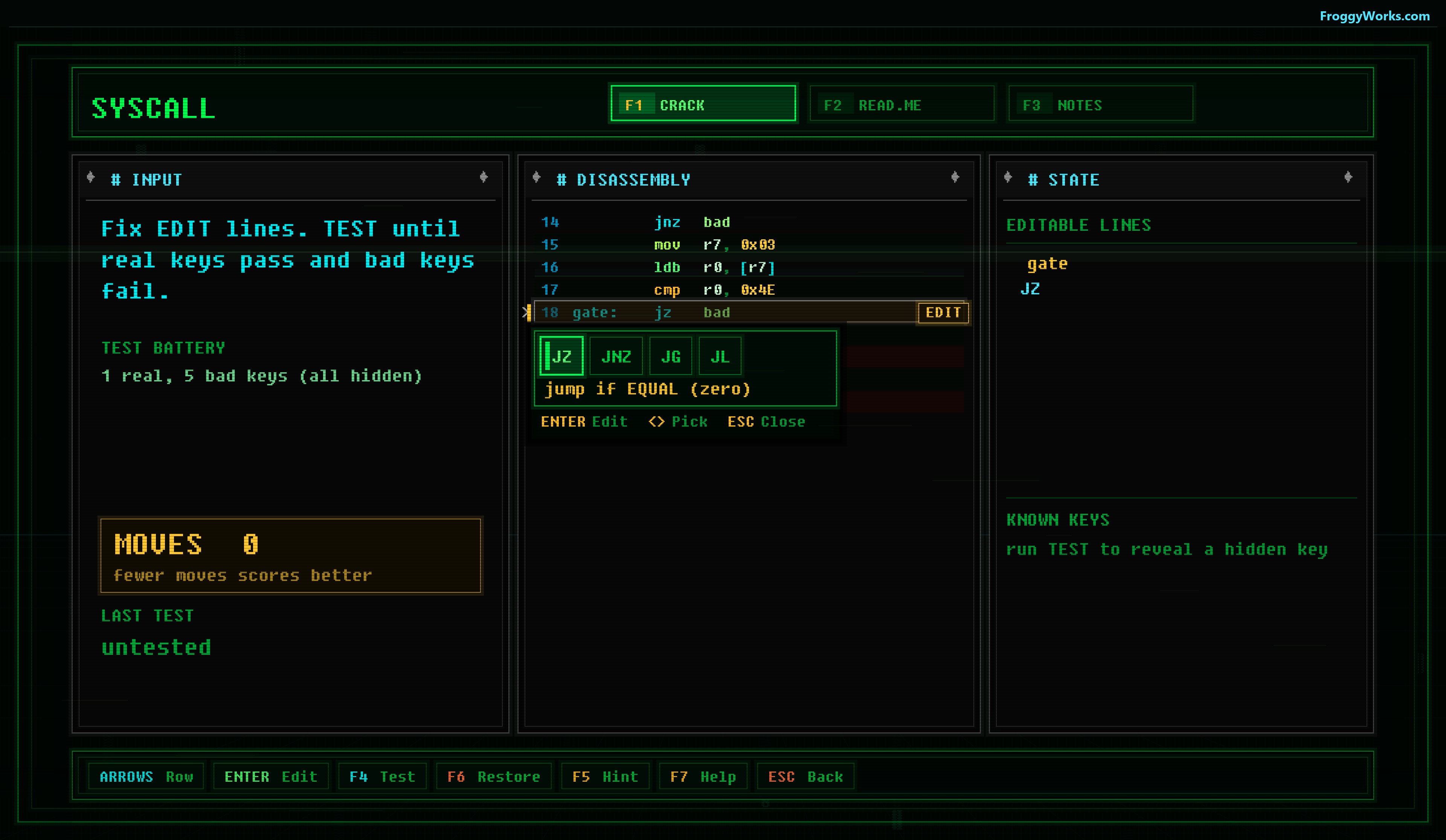Screen dimensions: 1446x840
Task: Click the JZ value under gate
Action: [x=1030, y=288]
